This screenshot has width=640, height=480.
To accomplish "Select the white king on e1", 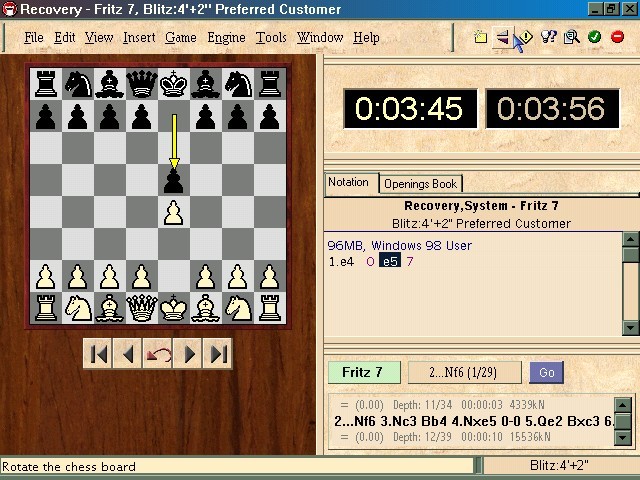I will pyautogui.click(x=173, y=308).
